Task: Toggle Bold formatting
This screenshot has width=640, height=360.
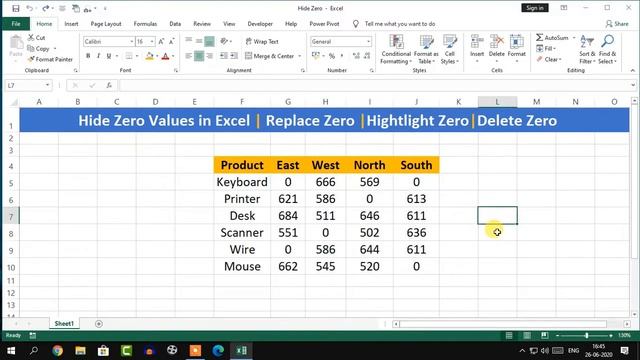Action: click(88, 56)
